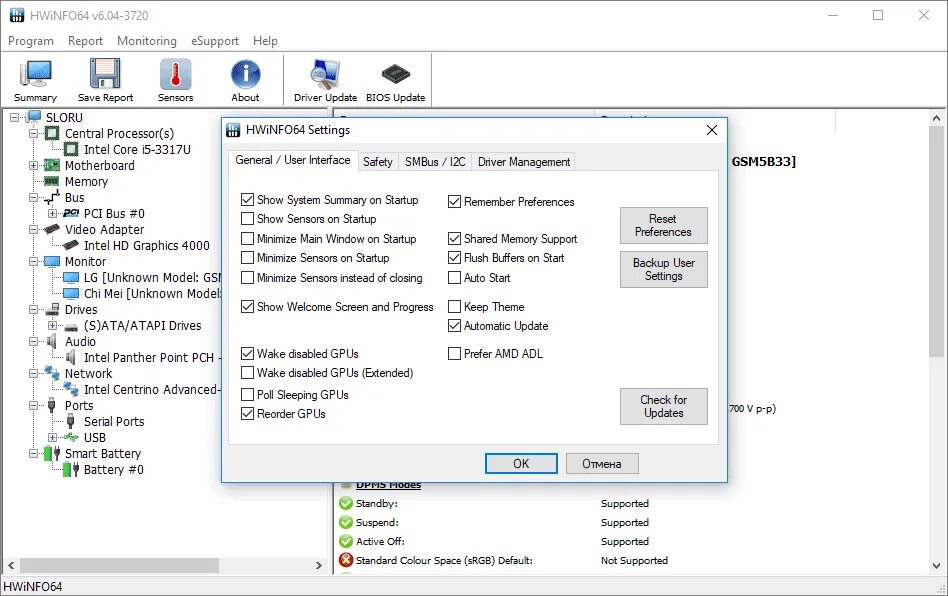This screenshot has height=596, width=948.
Task: Expand the (S)ATA/ATAPI Drives node
Action: (53, 325)
